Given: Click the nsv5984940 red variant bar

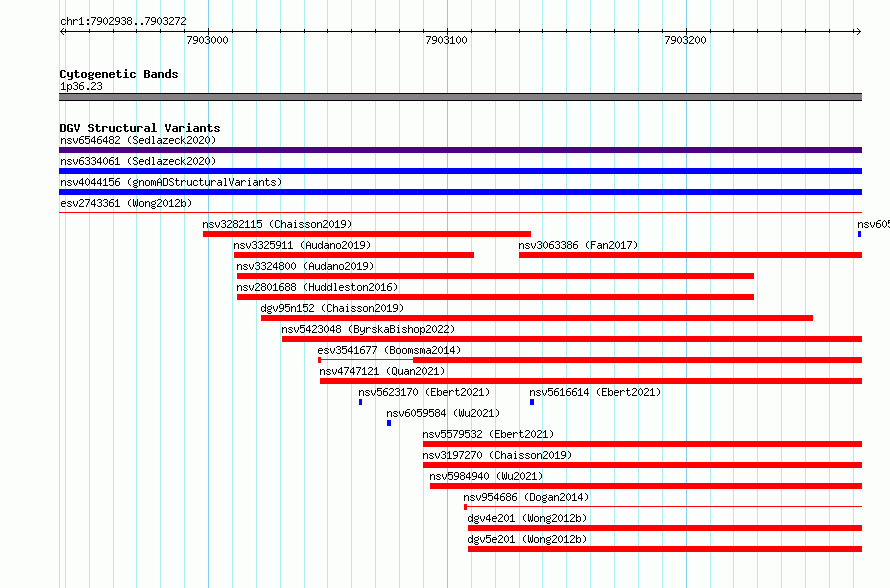Looking at the screenshot, I should pos(646,486).
